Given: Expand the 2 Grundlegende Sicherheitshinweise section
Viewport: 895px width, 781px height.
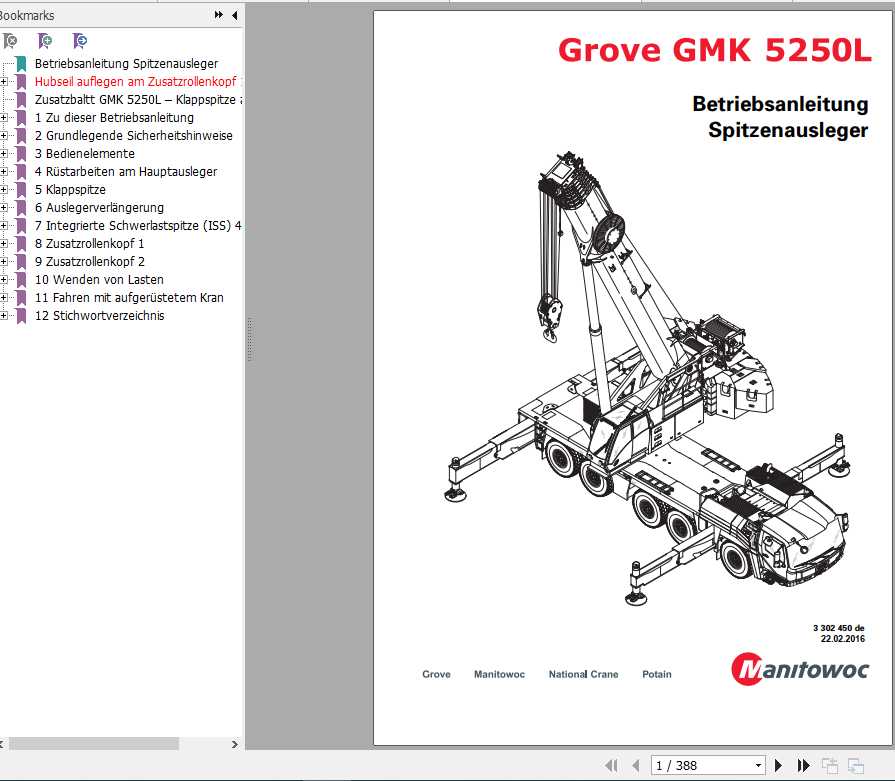Looking at the screenshot, I should 8,135.
